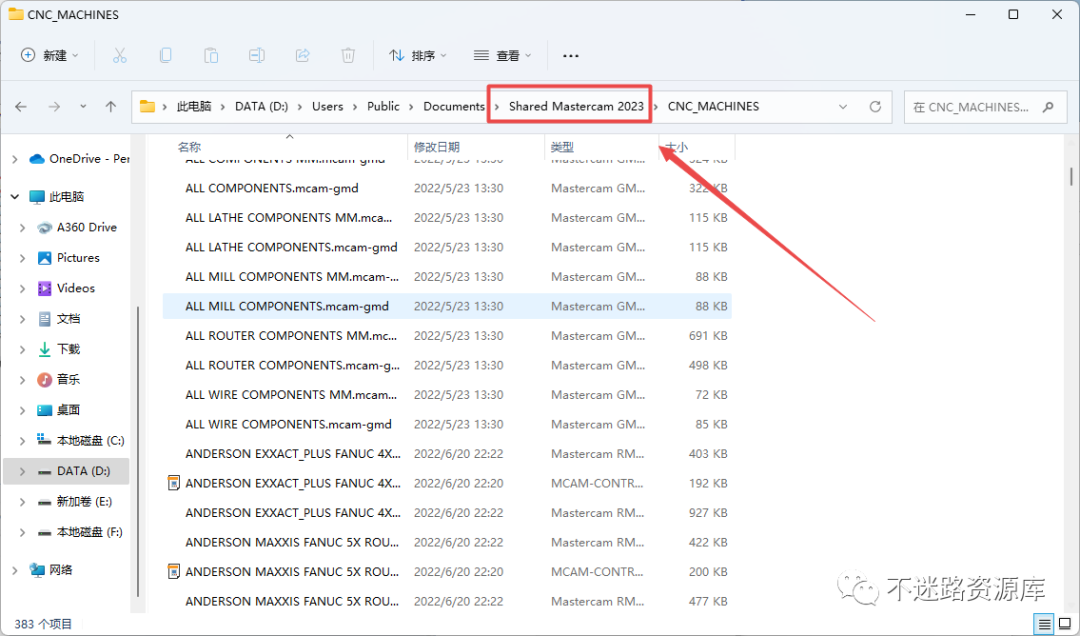
Task: Open address bar history dropdown
Action: click(x=843, y=107)
